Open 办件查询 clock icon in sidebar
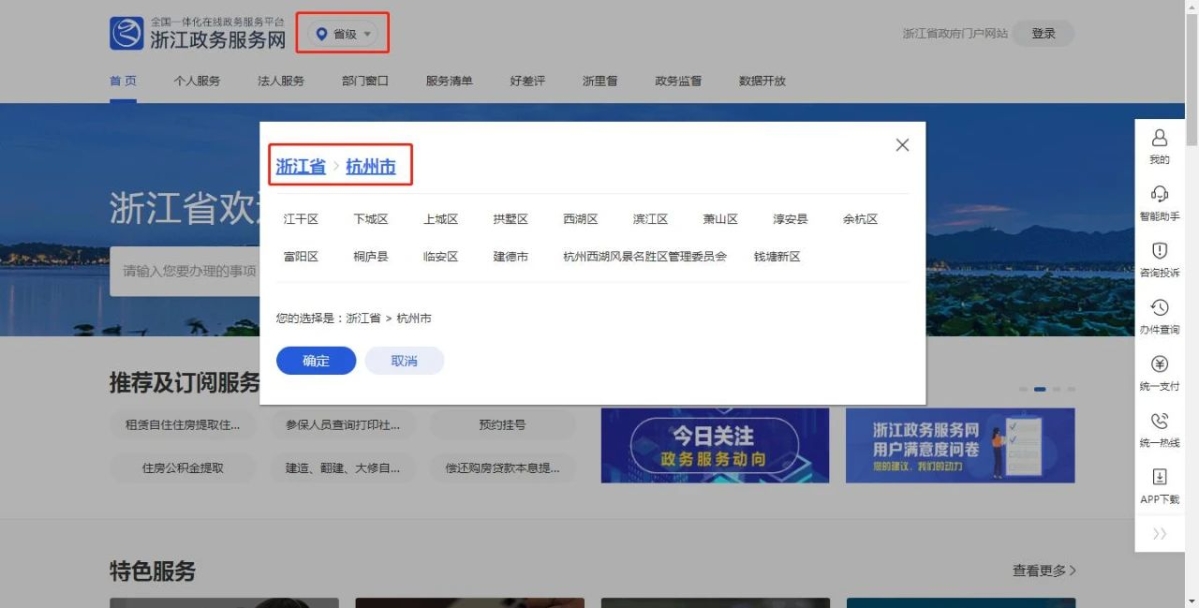Viewport: 1199px width, 608px height. click(x=1160, y=308)
